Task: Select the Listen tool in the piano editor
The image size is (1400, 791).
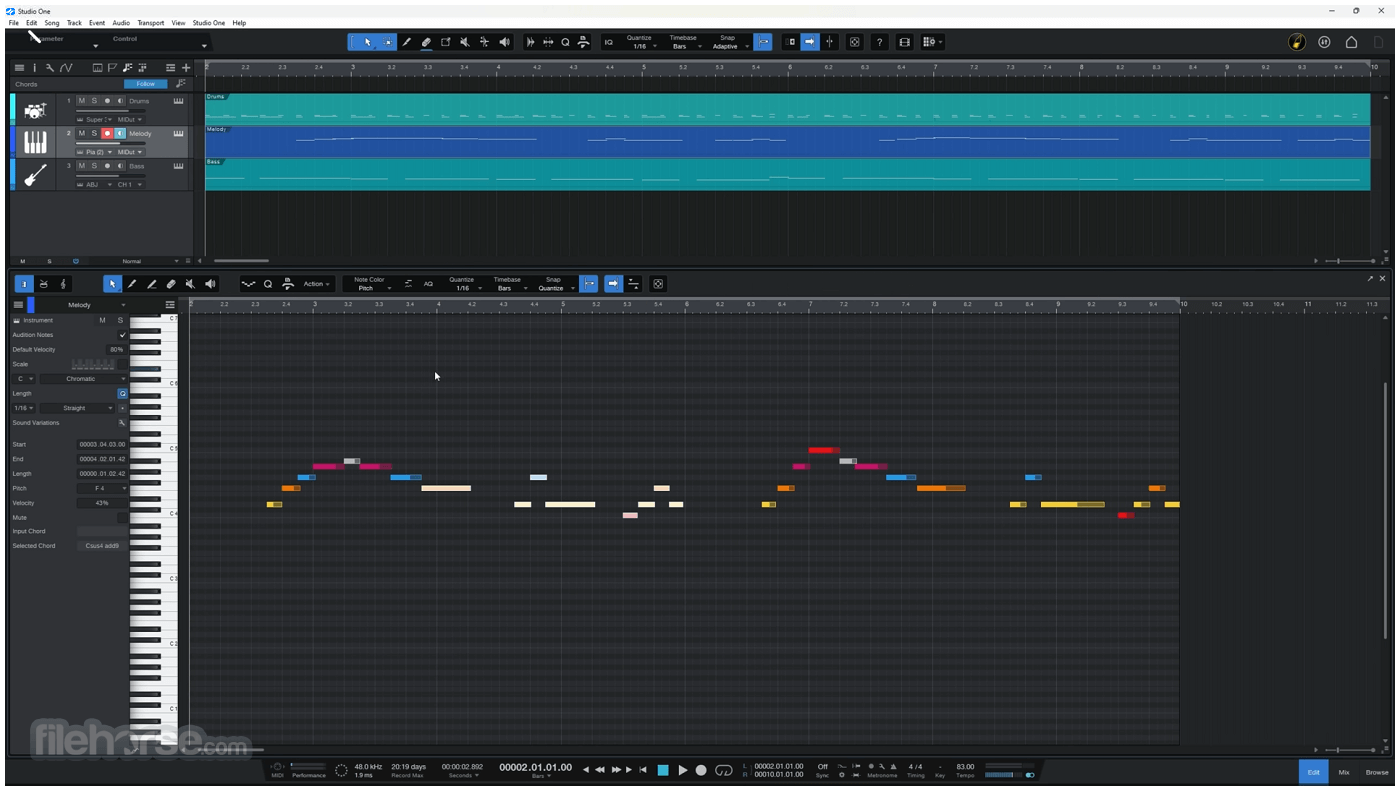Action: click(210, 284)
